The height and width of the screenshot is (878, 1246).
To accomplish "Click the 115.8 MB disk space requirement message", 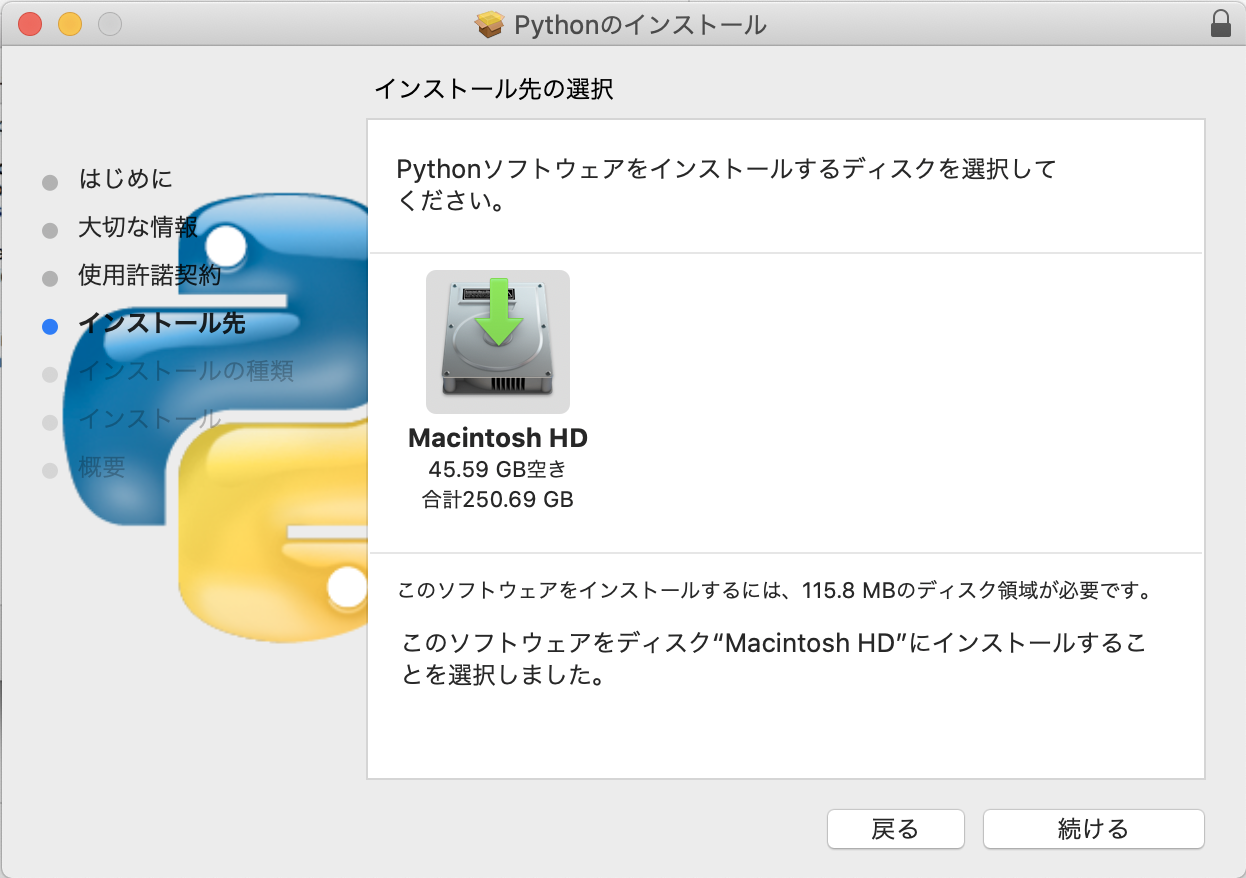I will pyautogui.click(x=775, y=590).
